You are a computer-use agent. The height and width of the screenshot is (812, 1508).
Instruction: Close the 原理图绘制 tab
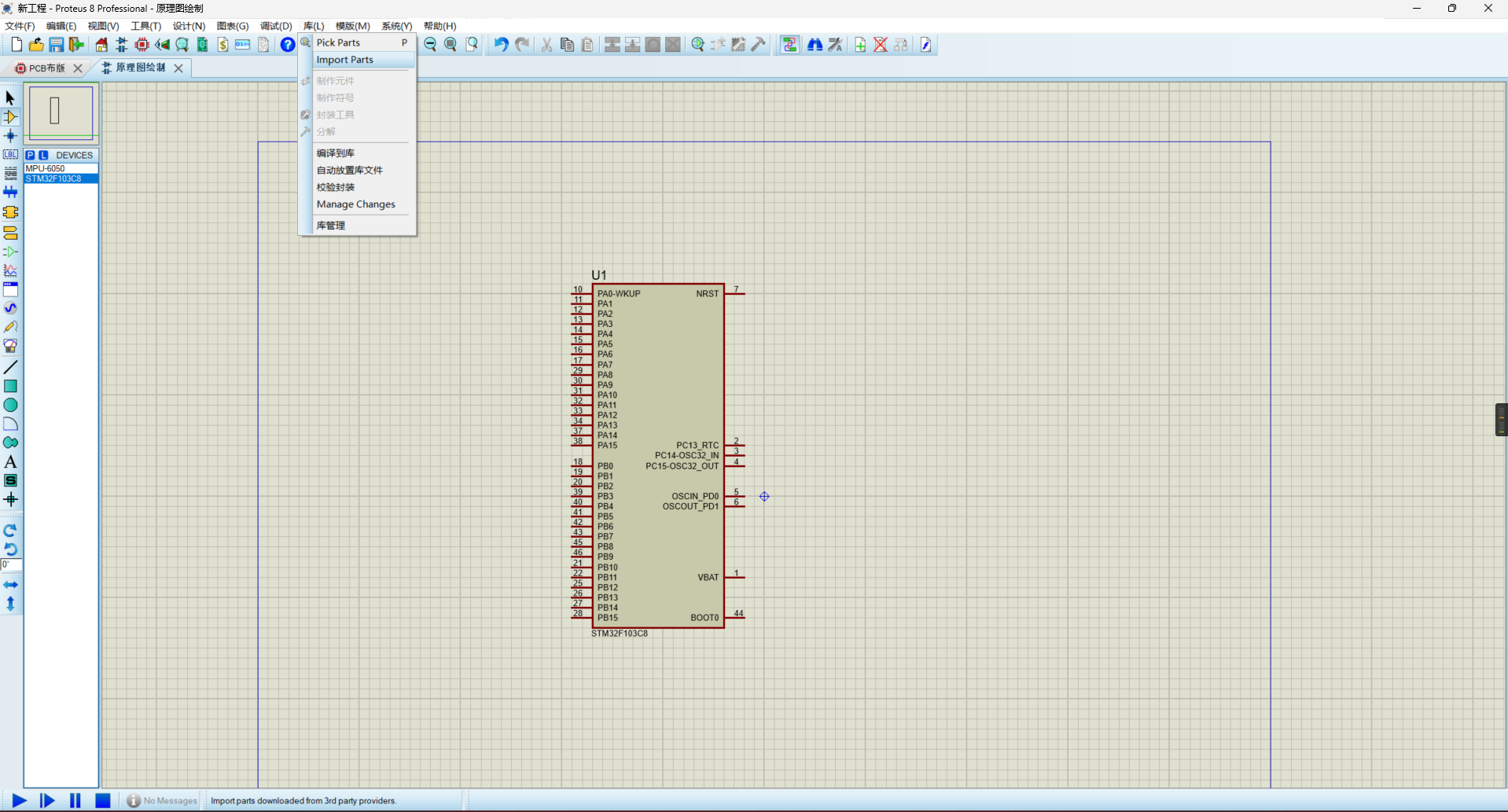click(x=178, y=68)
